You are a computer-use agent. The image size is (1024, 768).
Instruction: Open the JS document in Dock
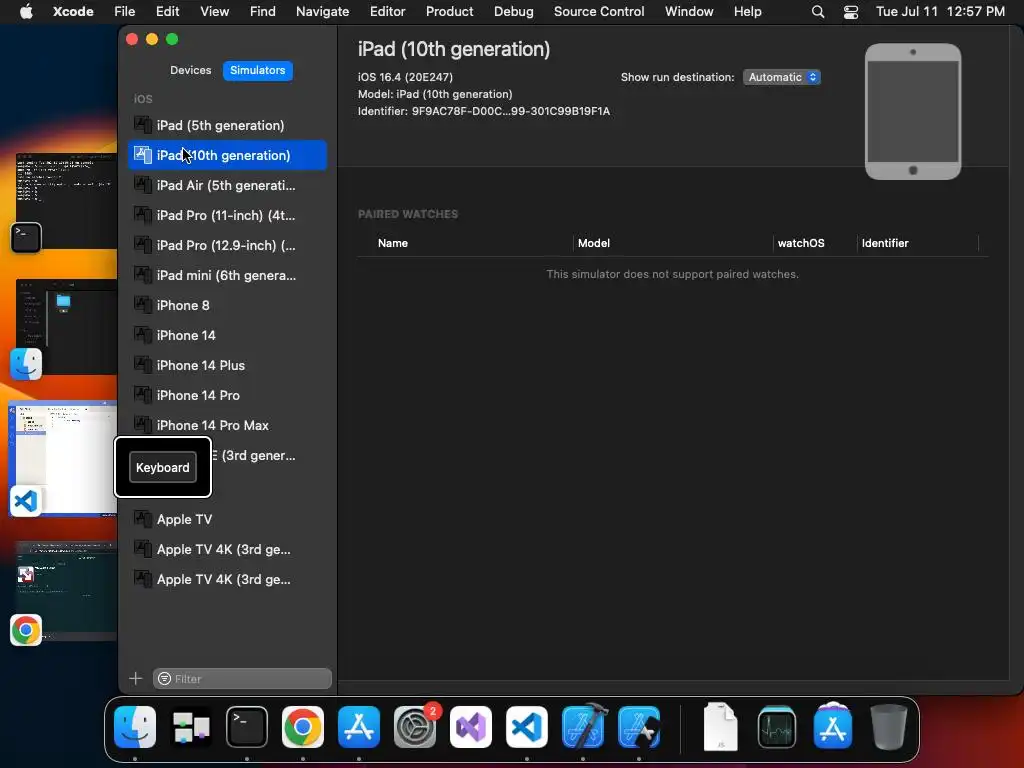pos(720,727)
